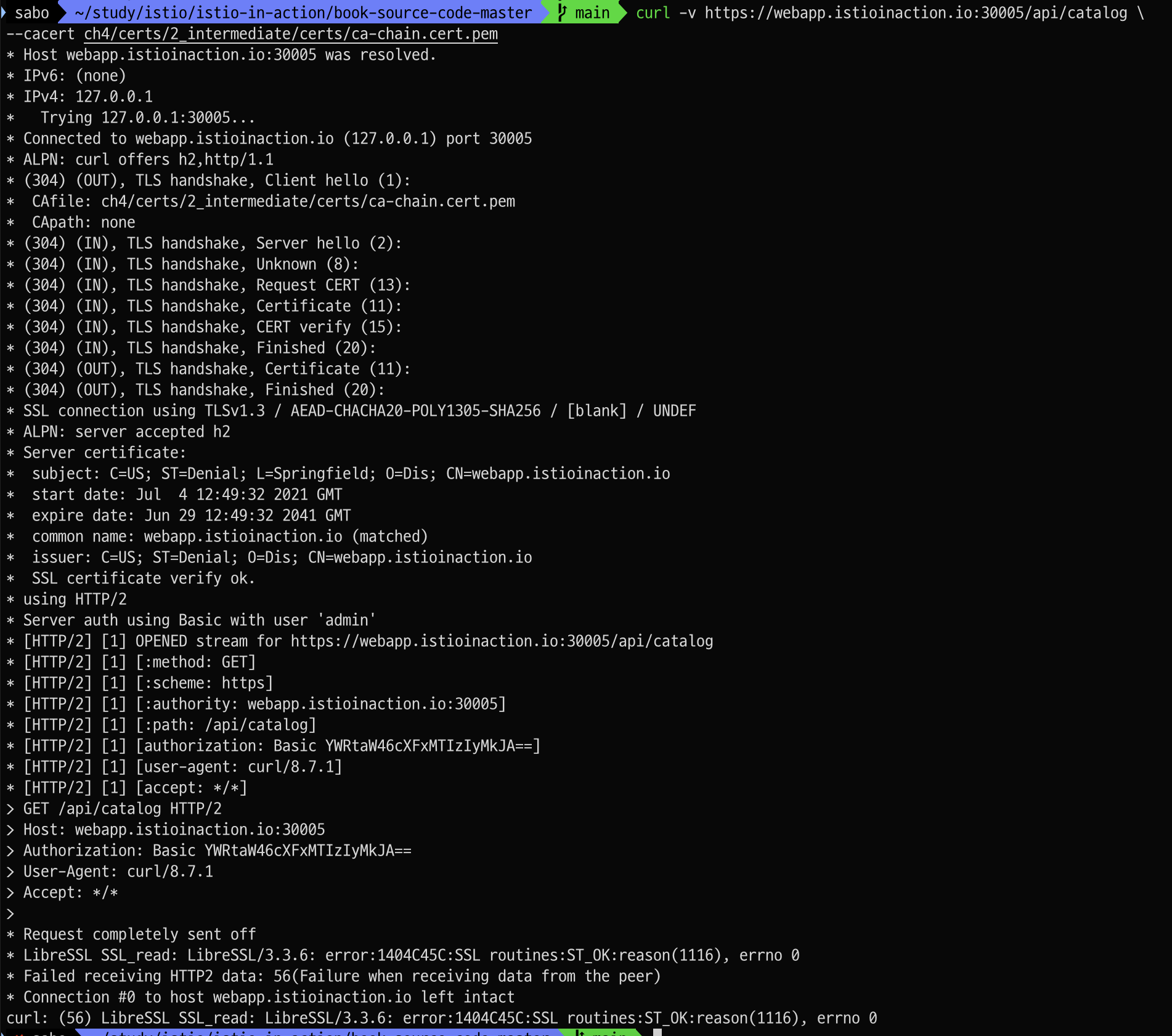Click the git branch icon beside main
Image resolution: width=1172 pixels, height=1036 pixels.
click(561, 12)
